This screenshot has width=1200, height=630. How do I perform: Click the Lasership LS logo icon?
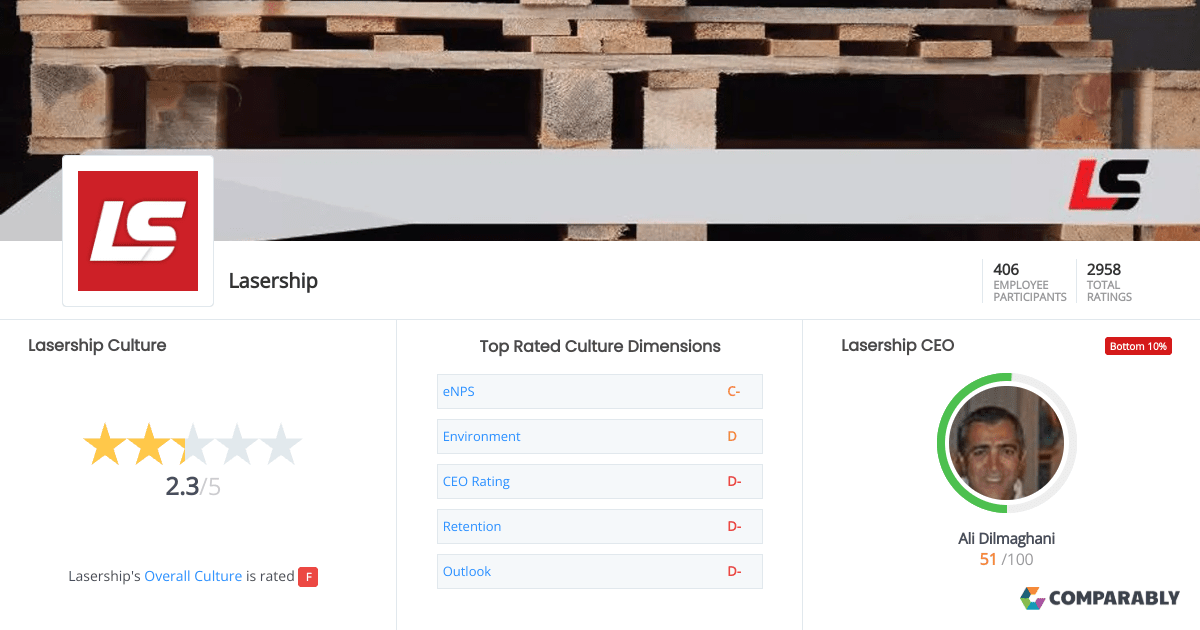[x=138, y=229]
